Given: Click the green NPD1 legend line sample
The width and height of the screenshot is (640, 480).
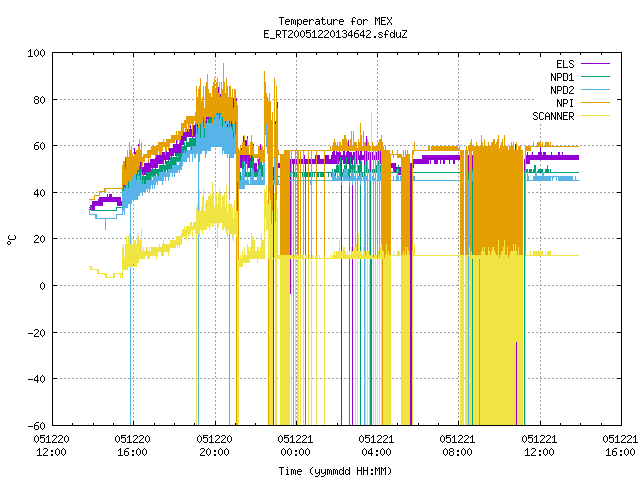Looking at the screenshot, I should 595,76.
